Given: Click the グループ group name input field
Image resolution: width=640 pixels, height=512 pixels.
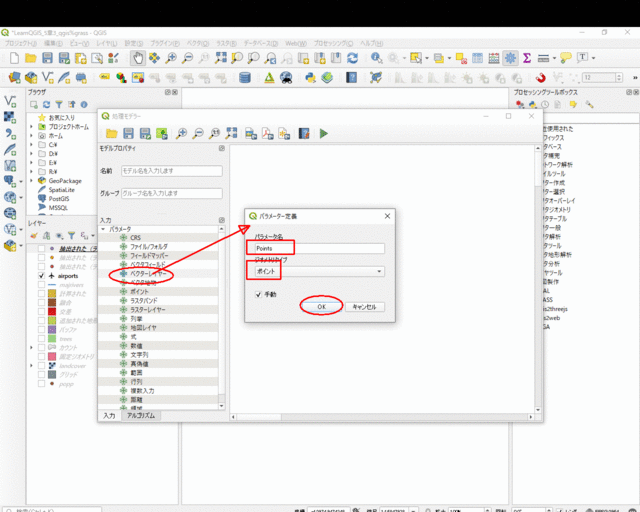Looking at the screenshot, I should 172,193.
